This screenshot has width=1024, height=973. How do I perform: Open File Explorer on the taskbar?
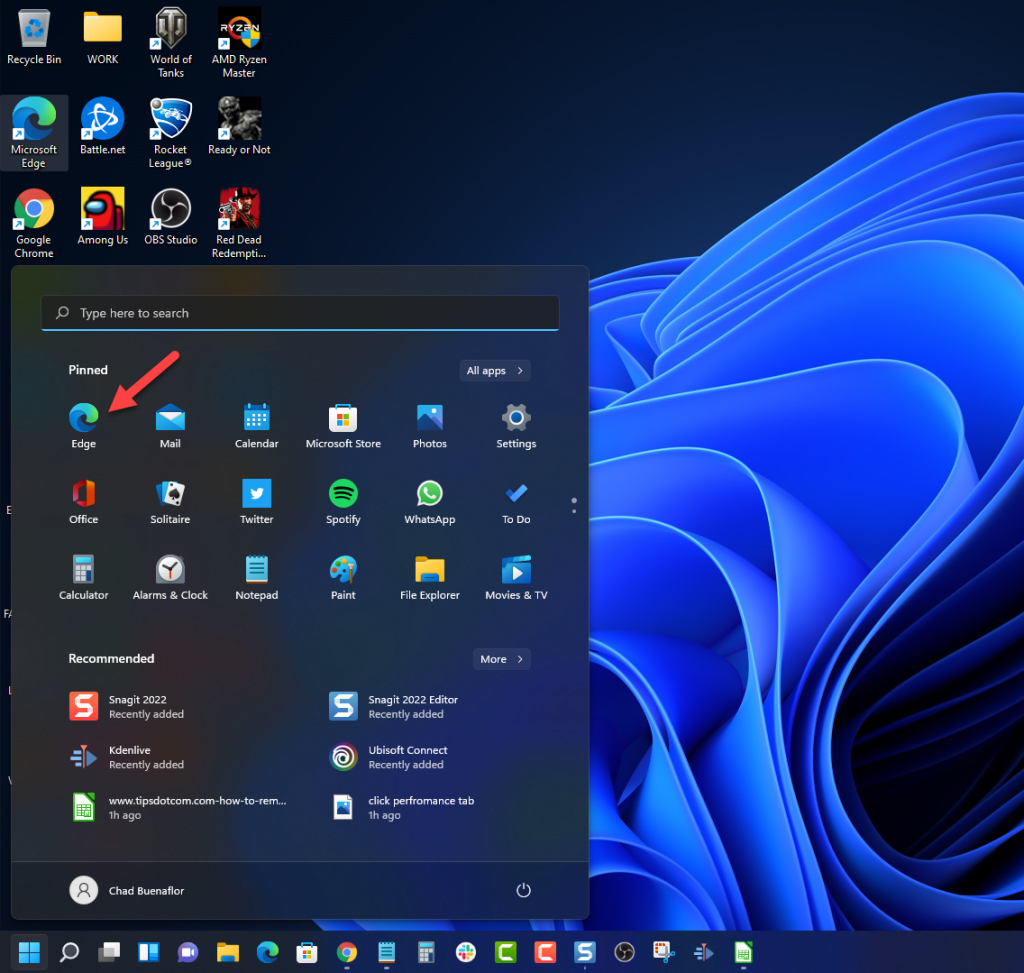point(228,953)
